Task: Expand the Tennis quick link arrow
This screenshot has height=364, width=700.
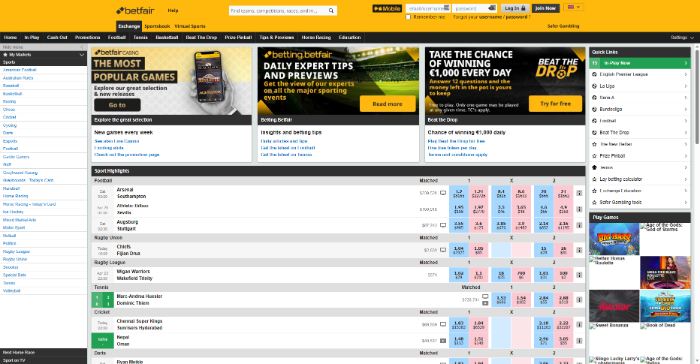Action: tap(686, 167)
